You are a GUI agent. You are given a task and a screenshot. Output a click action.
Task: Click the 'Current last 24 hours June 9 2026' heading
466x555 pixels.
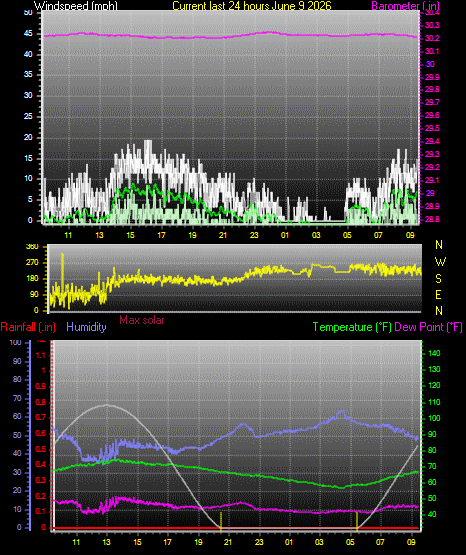252,6
